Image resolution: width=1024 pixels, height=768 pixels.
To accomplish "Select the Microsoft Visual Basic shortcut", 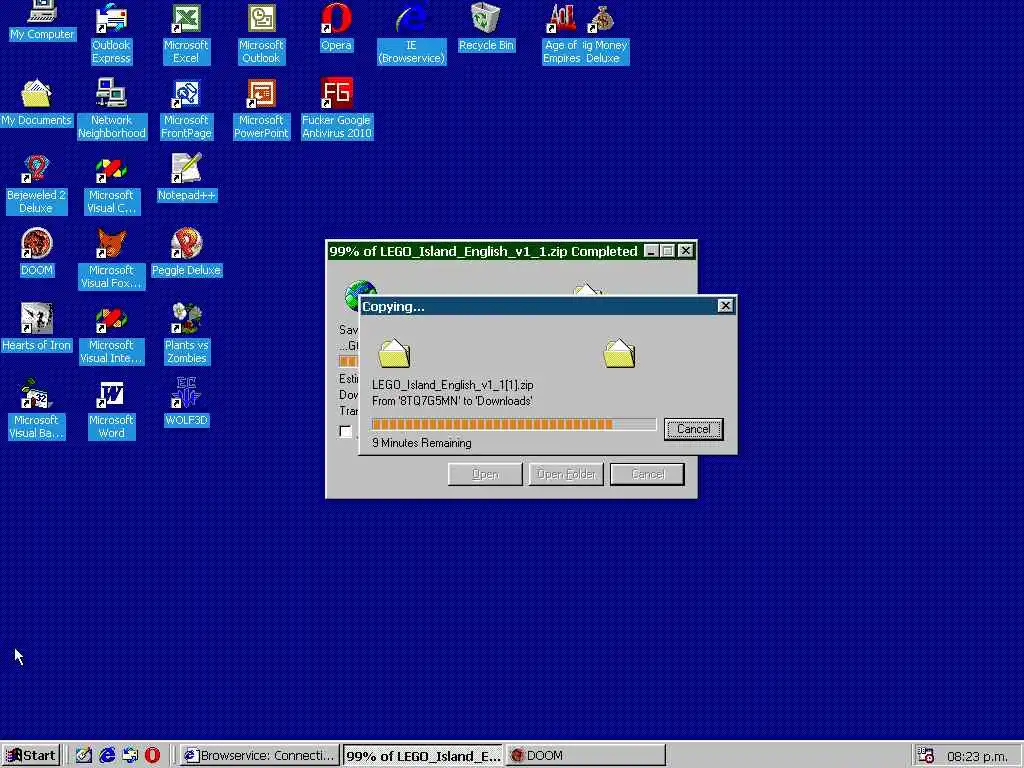I will [36, 409].
